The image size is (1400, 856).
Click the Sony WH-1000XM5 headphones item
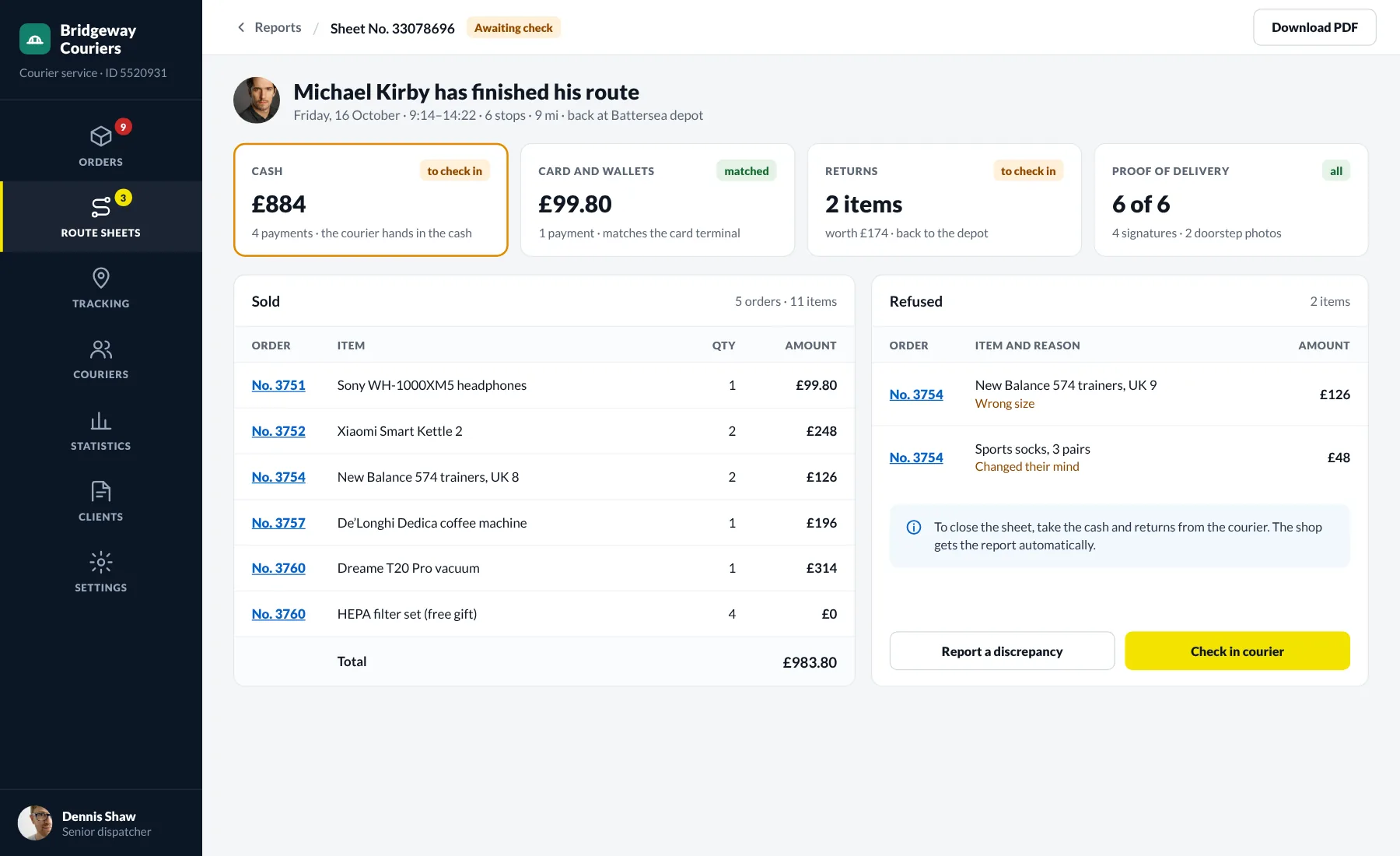(x=432, y=385)
